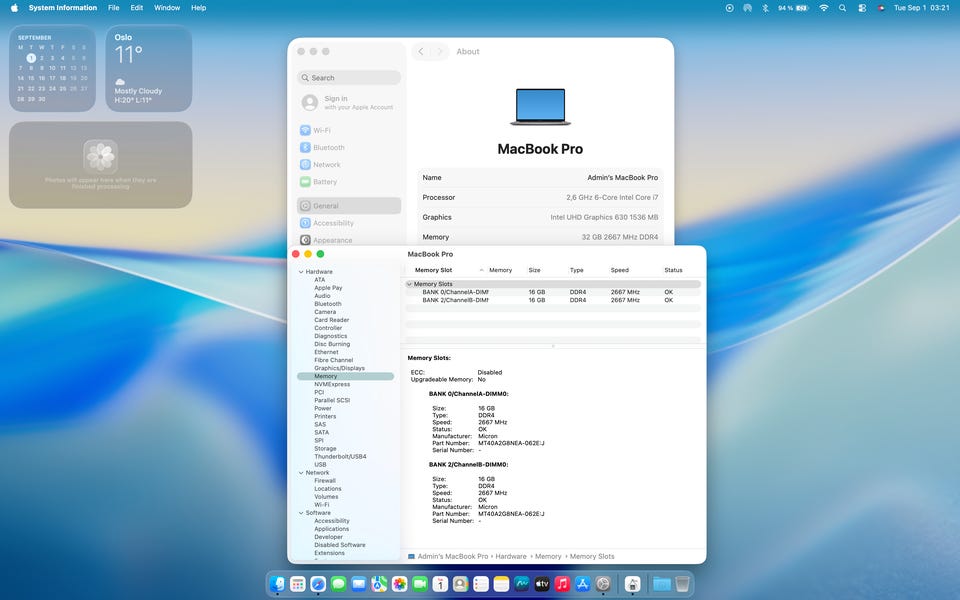960x600 pixels.
Task: Open the File menu
Action: coord(114,8)
